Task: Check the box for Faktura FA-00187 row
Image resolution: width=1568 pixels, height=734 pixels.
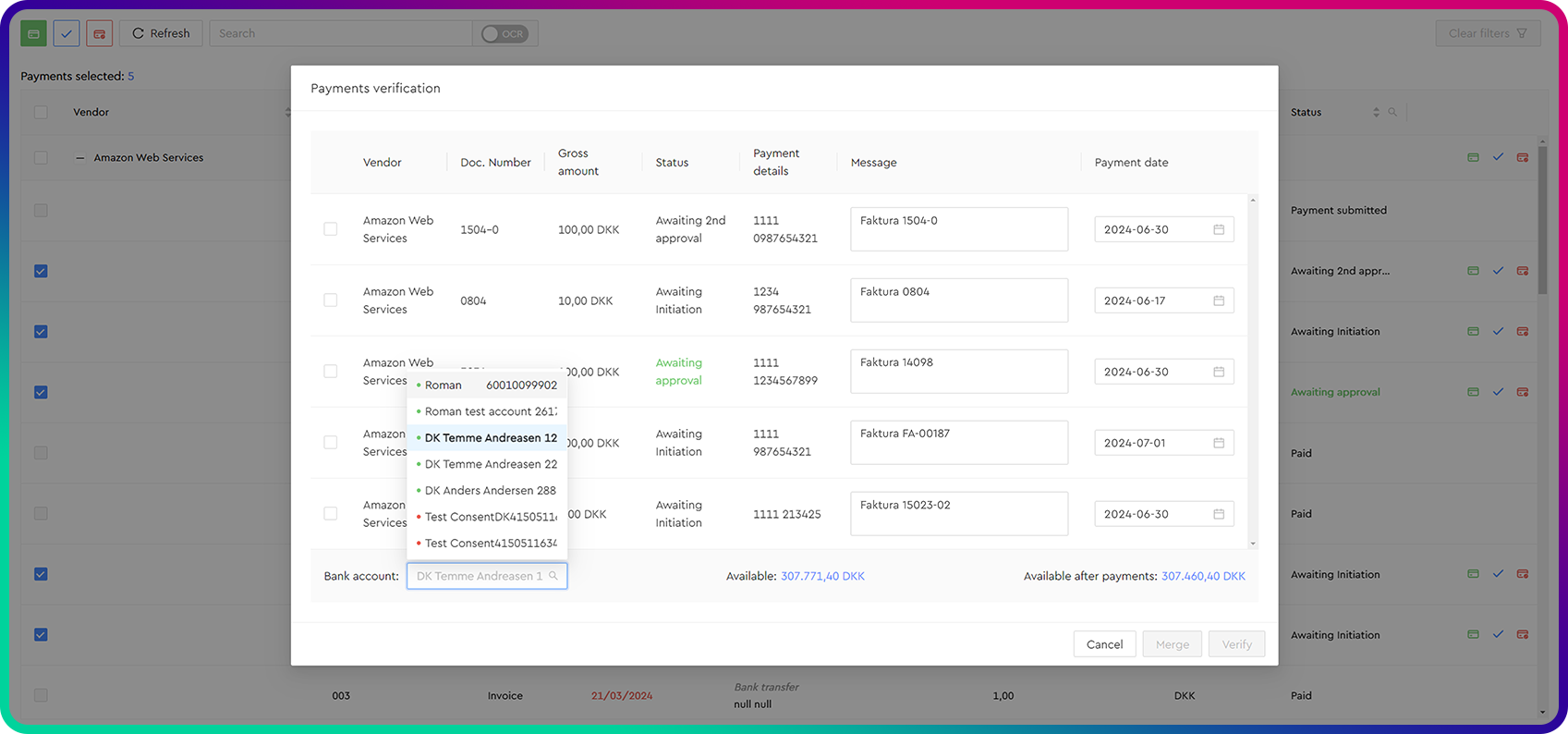Action: pos(330,443)
